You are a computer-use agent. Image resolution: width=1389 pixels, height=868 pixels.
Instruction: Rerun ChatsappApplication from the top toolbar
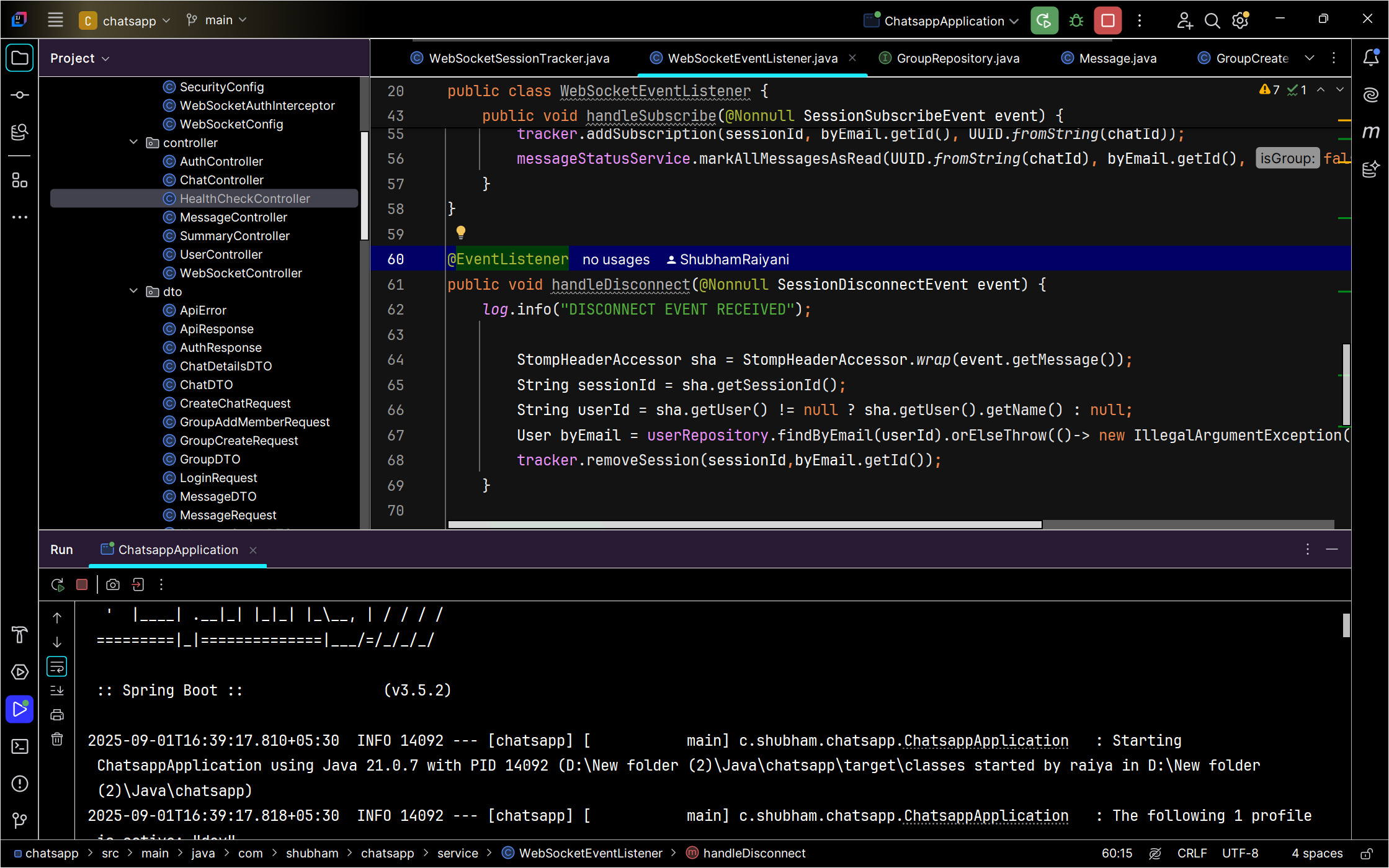(x=1044, y=20)
